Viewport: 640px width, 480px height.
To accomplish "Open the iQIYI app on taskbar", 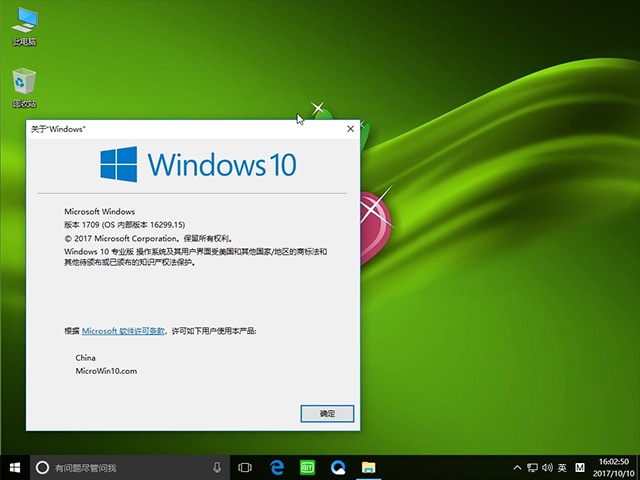I will [x=307, y=468].
